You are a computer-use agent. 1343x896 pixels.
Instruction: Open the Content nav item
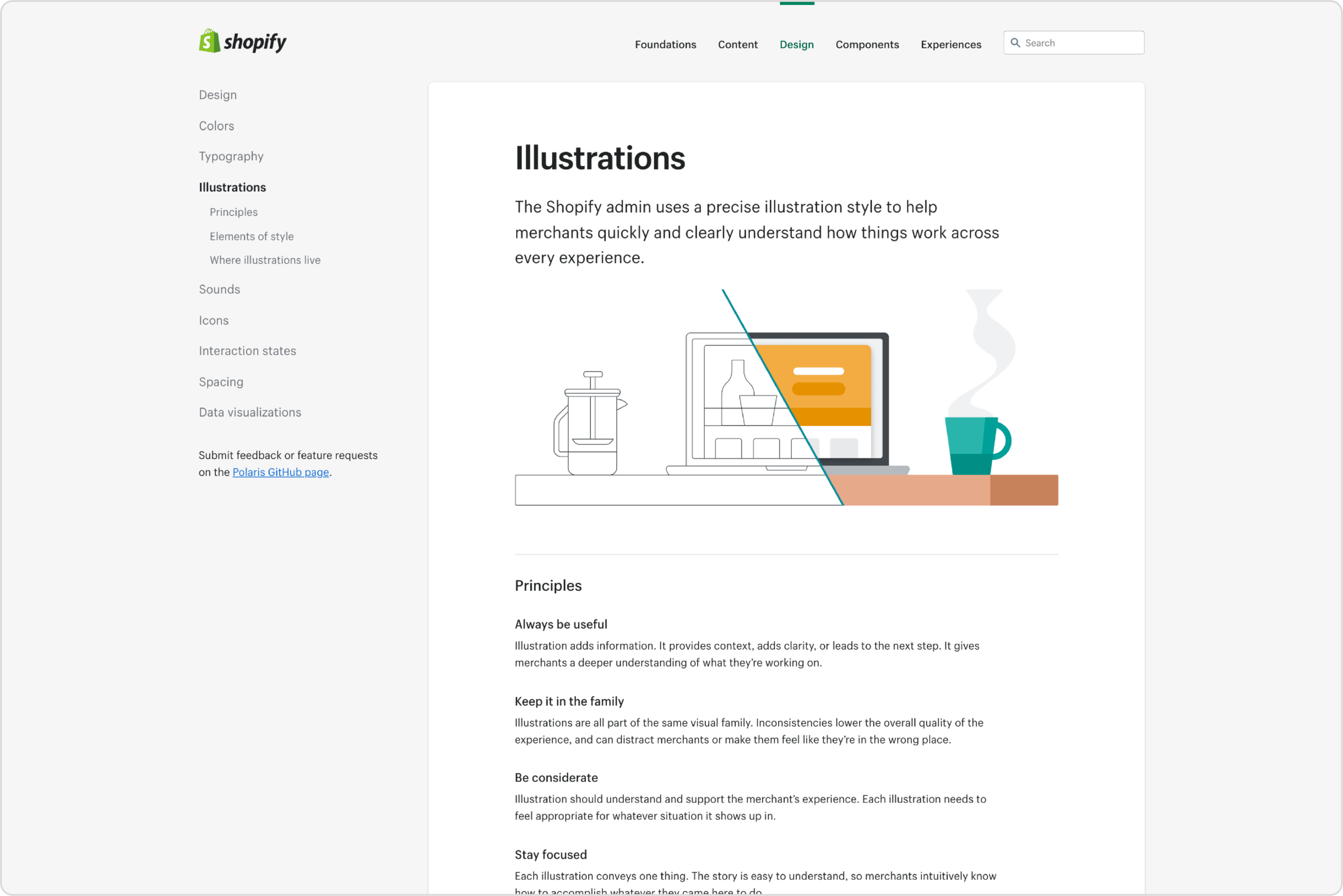tap(737, 45)
